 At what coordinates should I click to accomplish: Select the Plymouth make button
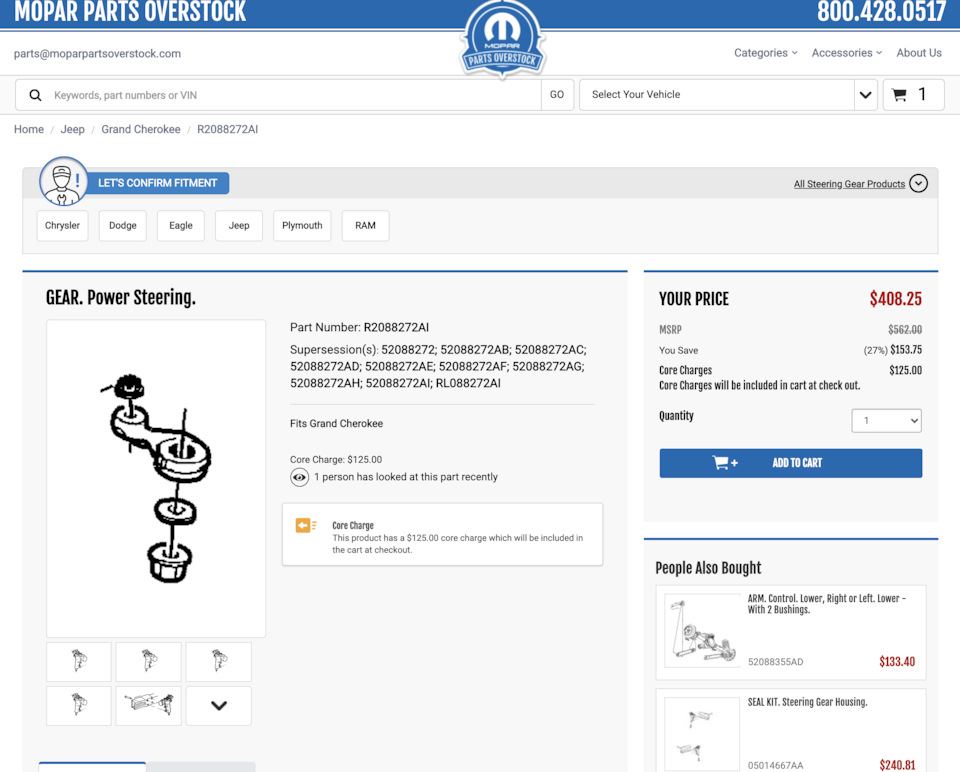click(302, 225)
